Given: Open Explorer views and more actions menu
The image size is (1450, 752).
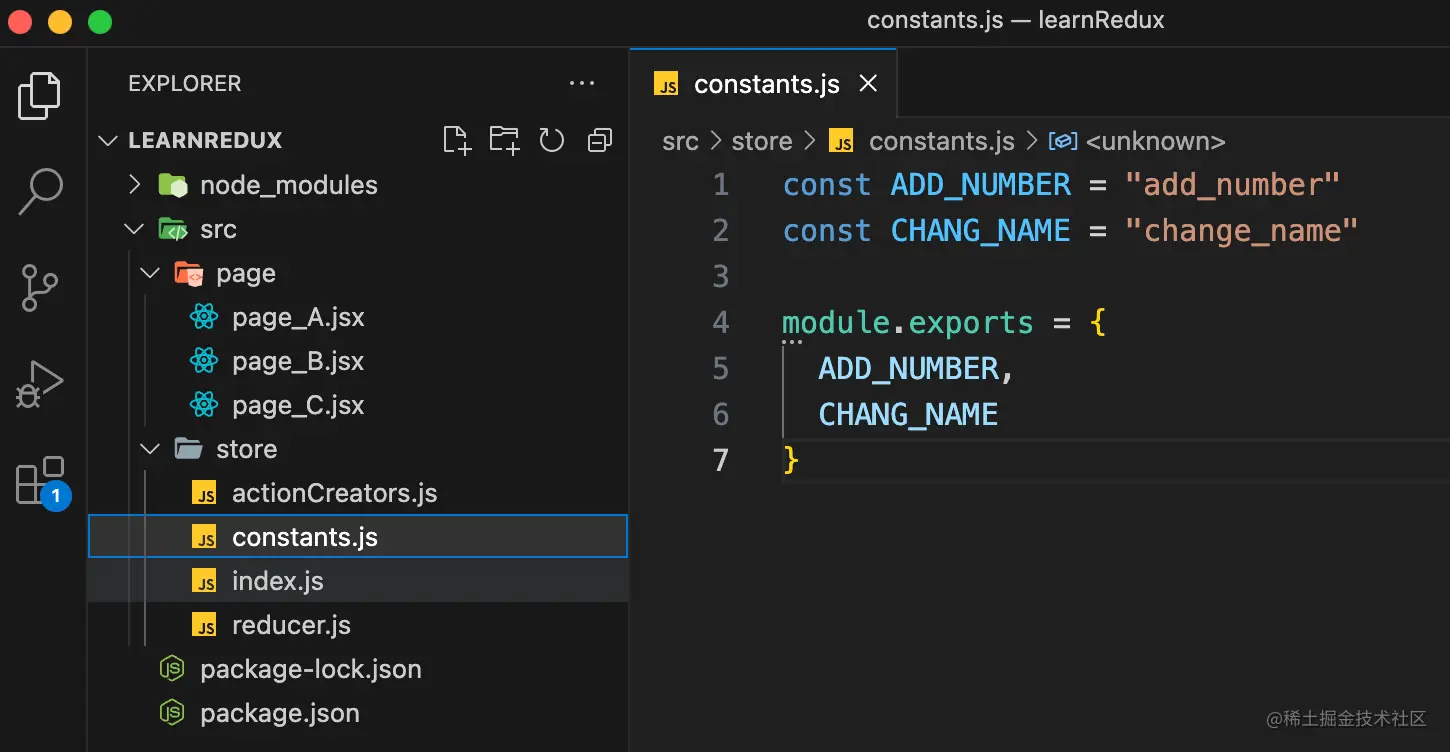Looking at the screenshot, I should pyautogui.click(x=582, y=84).
